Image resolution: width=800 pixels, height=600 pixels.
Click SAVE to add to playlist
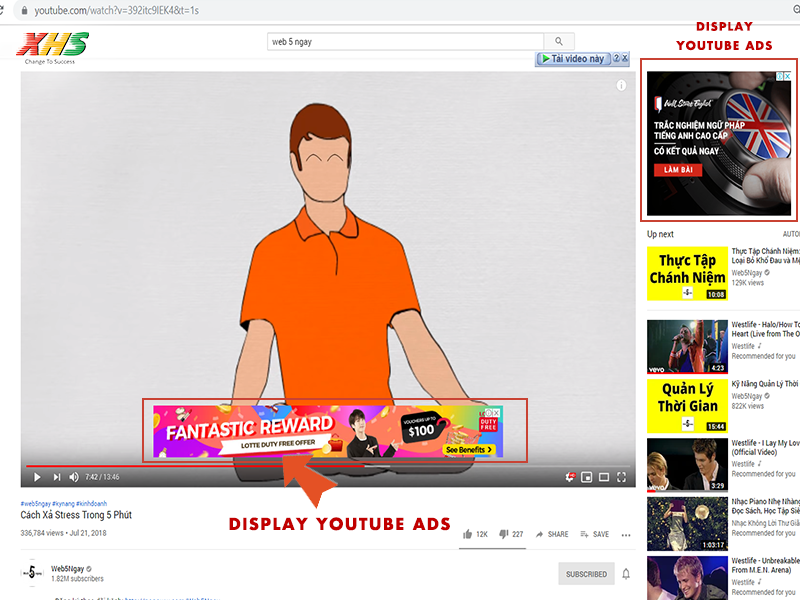(594, 534)
